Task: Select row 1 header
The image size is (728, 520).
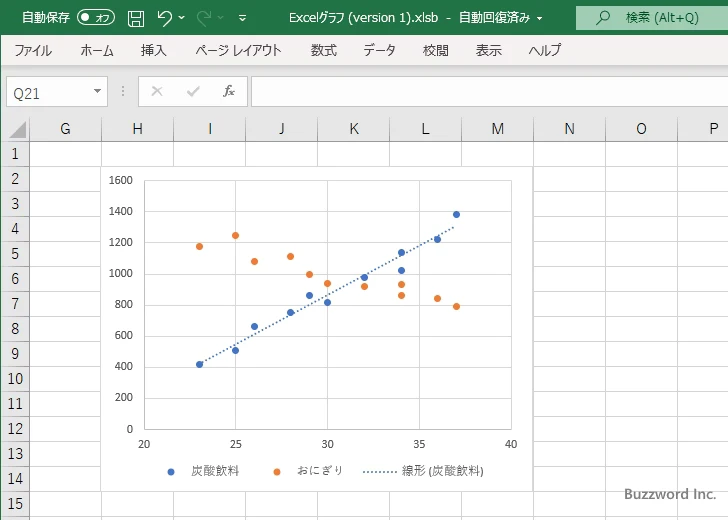Action: click(15, 154)
